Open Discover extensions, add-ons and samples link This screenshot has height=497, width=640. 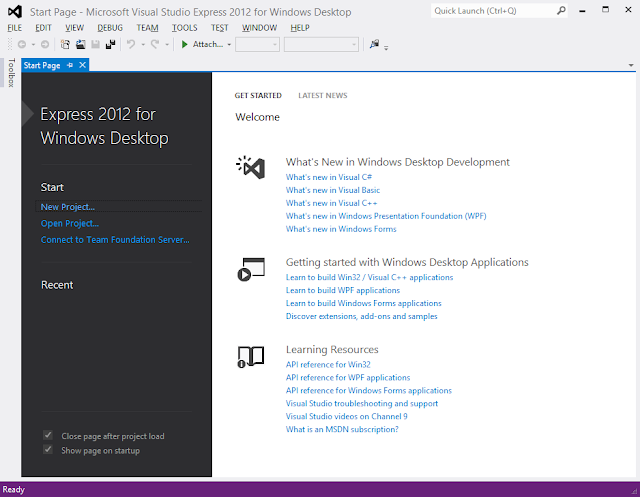click(x=362, y=316)
